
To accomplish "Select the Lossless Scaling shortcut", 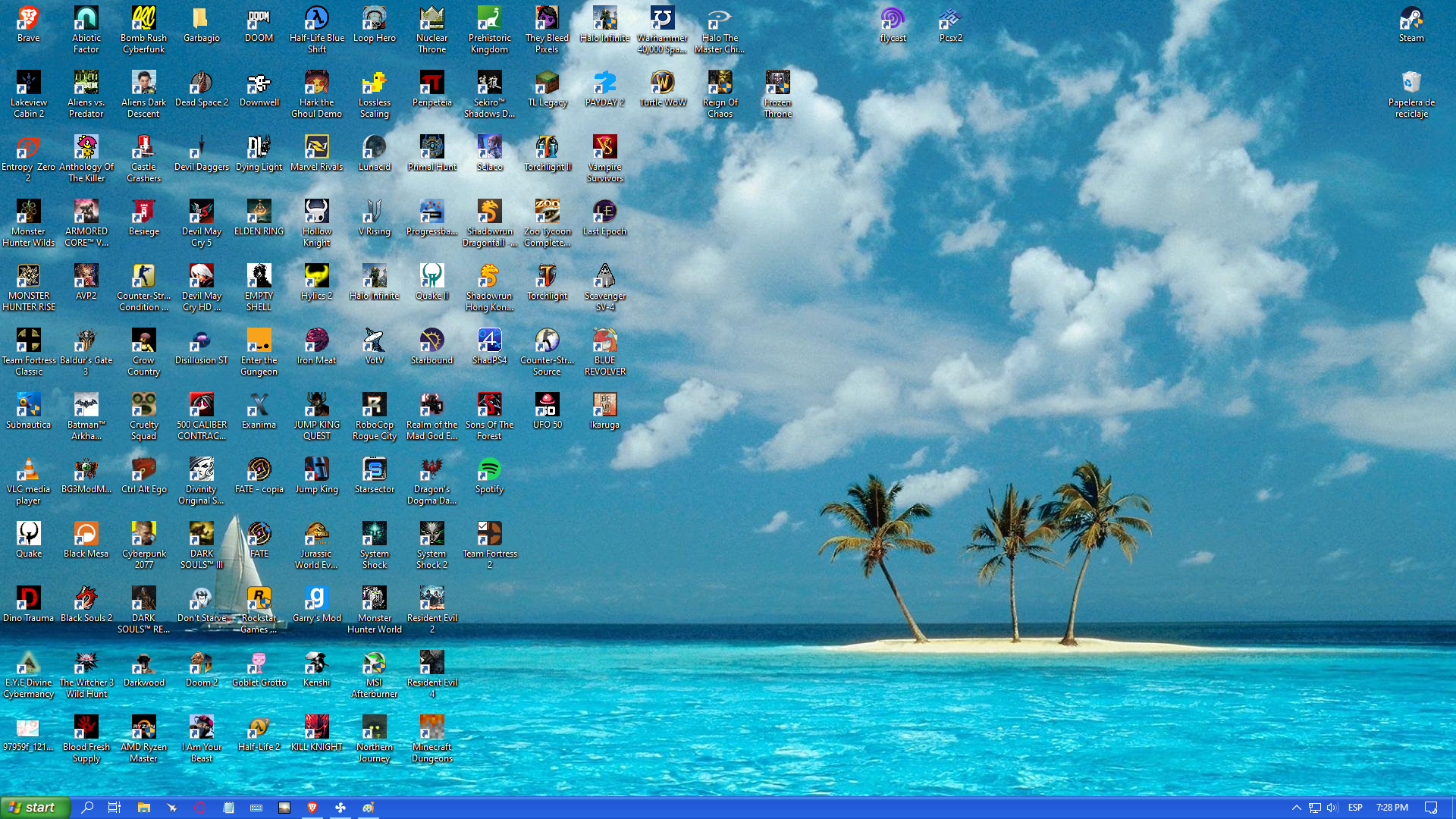I will [375, 94].
